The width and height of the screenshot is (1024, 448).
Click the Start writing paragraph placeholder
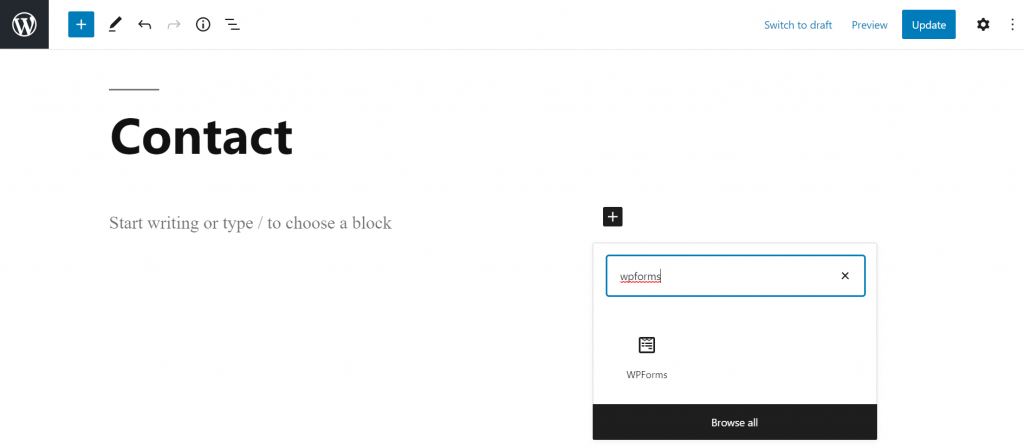[x=250, y=223]
